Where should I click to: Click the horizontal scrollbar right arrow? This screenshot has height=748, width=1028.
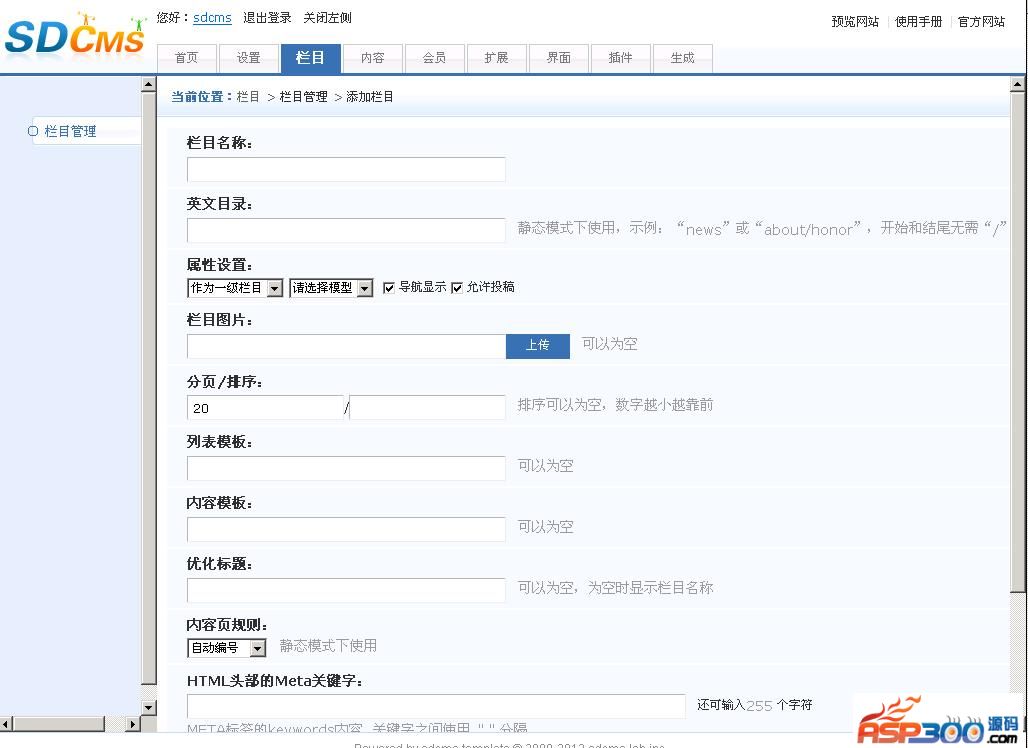(x=133, y=724)
